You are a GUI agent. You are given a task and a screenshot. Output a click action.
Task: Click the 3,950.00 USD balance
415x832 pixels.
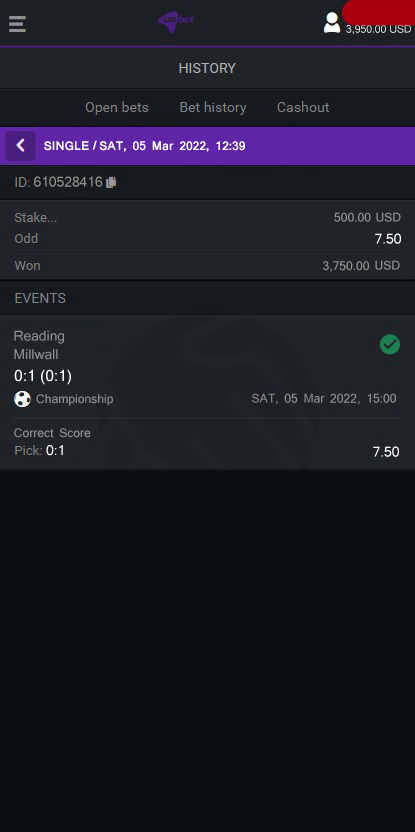(378, 30)
